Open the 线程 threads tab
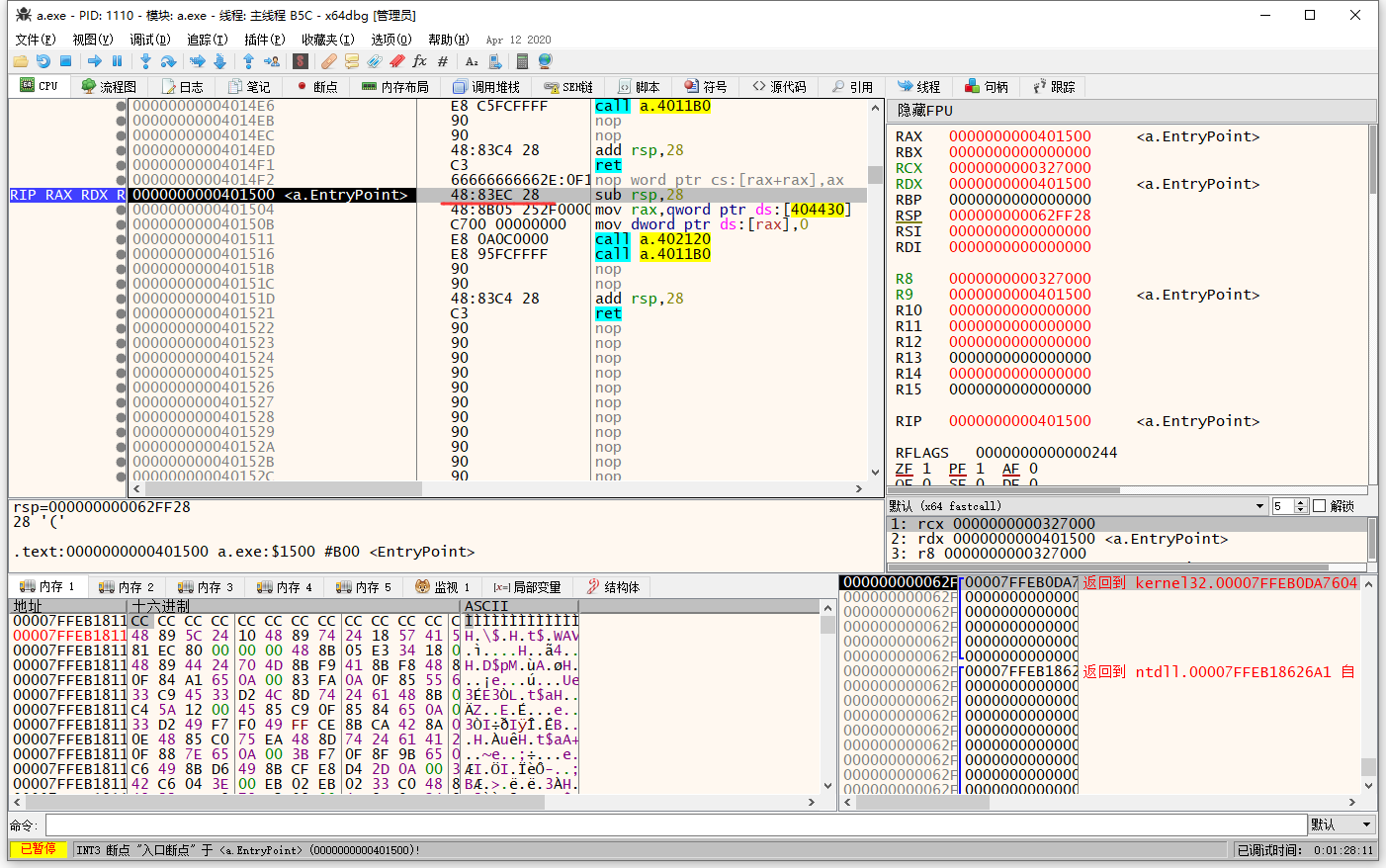Viewport: 1386px width, 868px height. click(919, 87)
